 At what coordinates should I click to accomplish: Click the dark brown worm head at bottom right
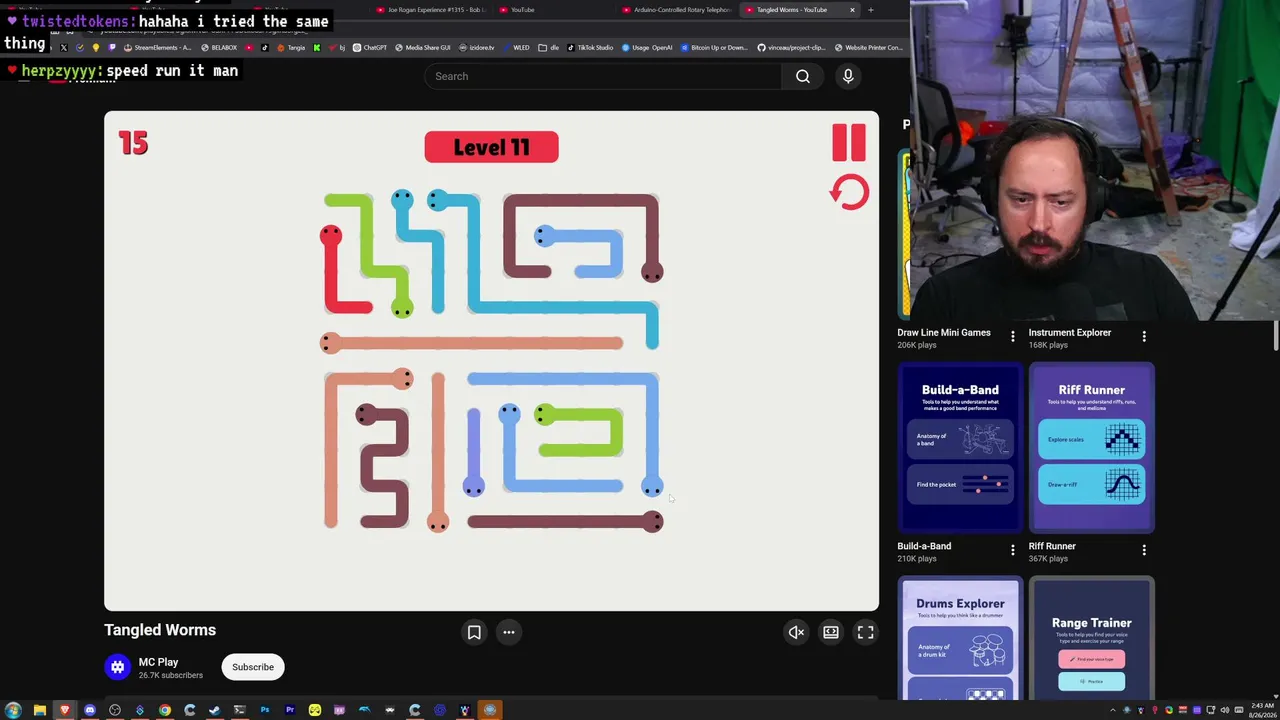click(652, 521)
